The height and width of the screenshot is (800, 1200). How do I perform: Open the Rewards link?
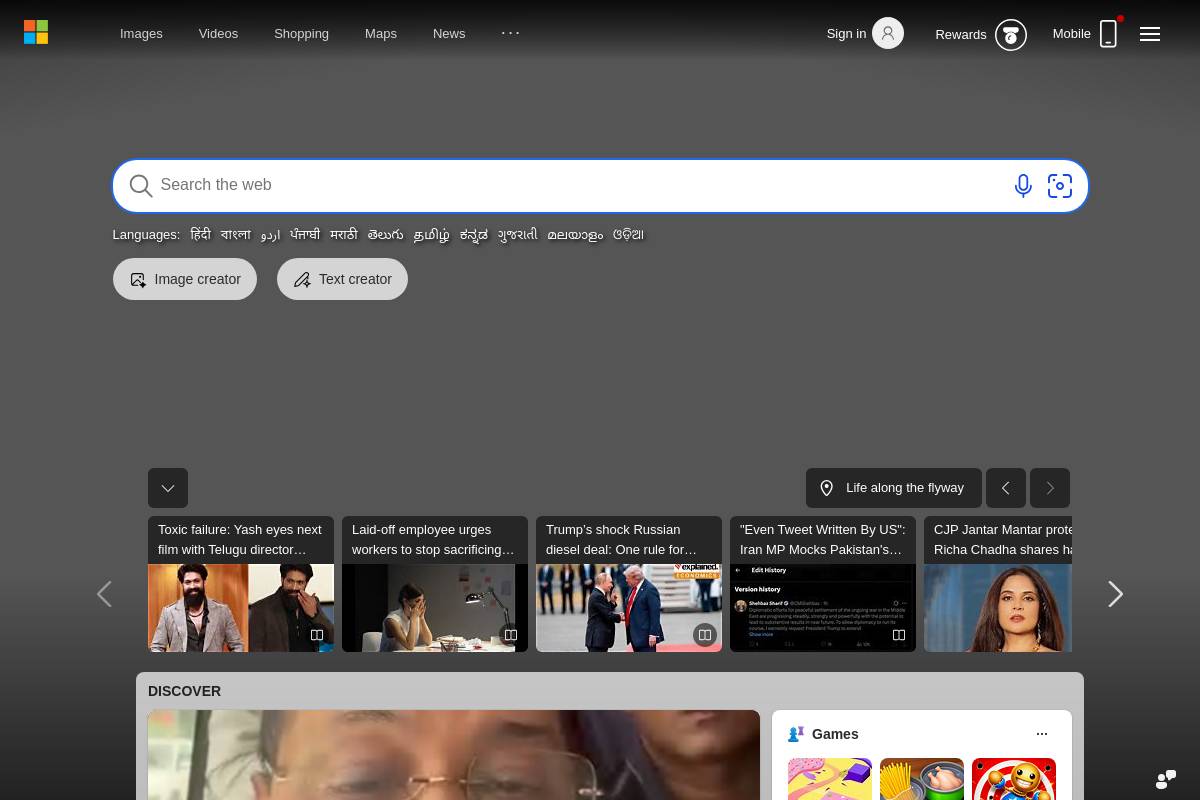tap(961, 34)
